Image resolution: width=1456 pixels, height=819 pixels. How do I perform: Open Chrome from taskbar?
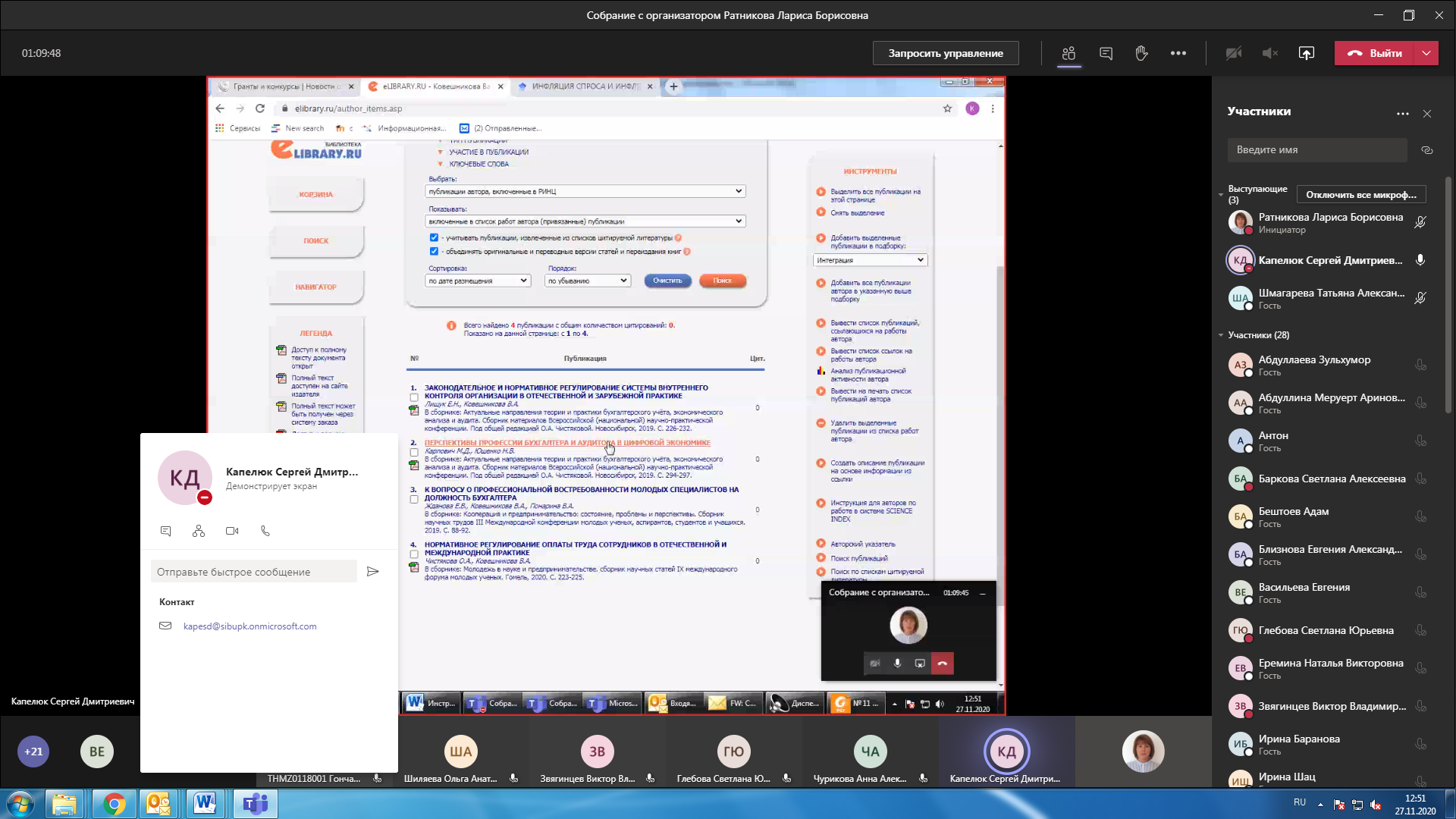(x=114, y=804)
